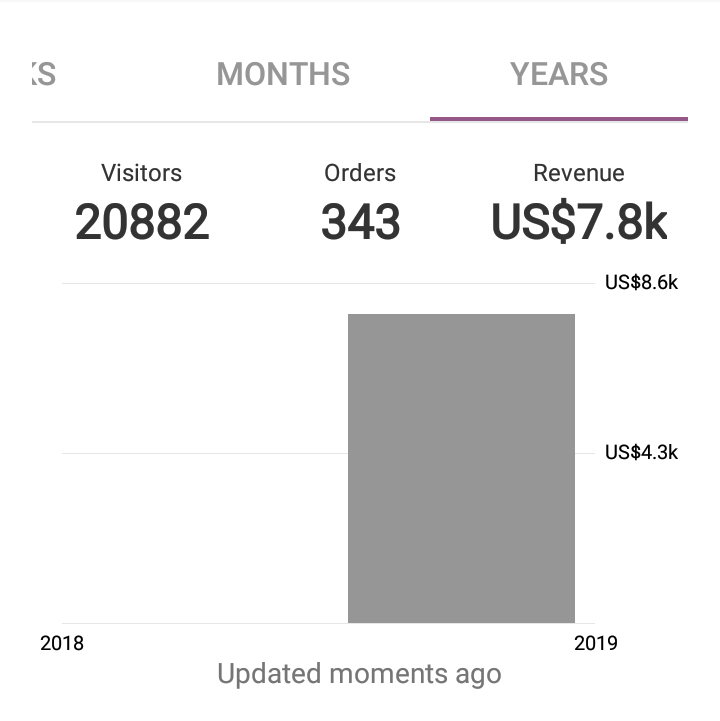Viewport: 720px width, 721px height.
Task: Open the partially visible WEEKS tab
Action: pos(43,75)
